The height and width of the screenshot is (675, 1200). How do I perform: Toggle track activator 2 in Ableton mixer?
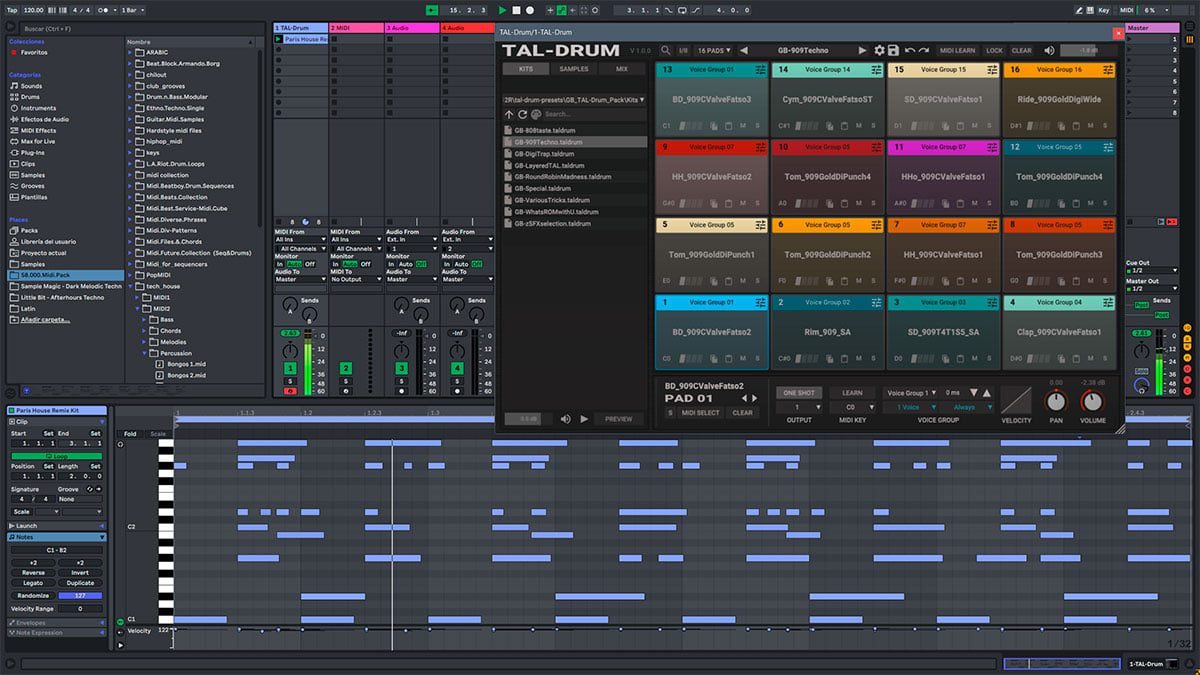tap(346, 369)
